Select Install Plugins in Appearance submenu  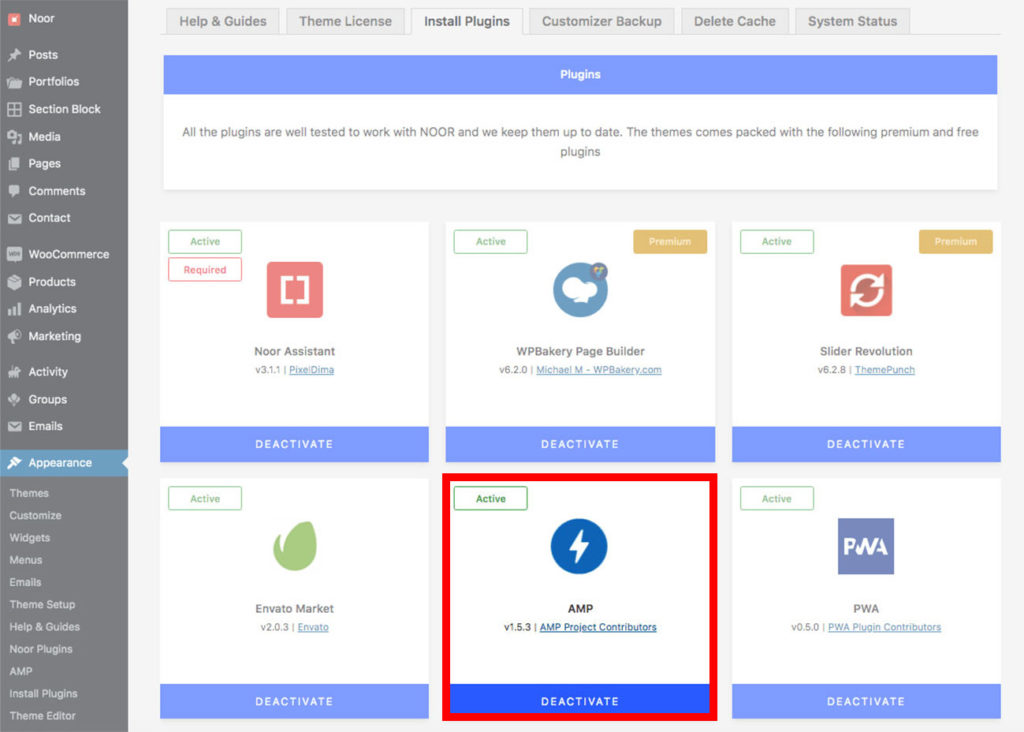(x=44, y=693)
